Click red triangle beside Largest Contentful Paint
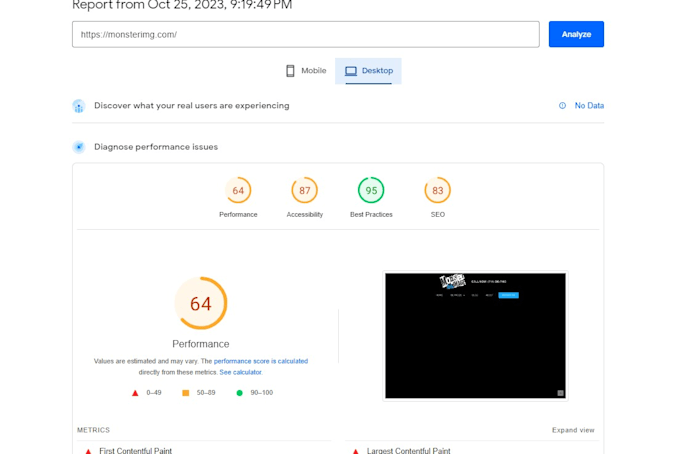Screen dimensions: 680x454 tap(356, 451)
